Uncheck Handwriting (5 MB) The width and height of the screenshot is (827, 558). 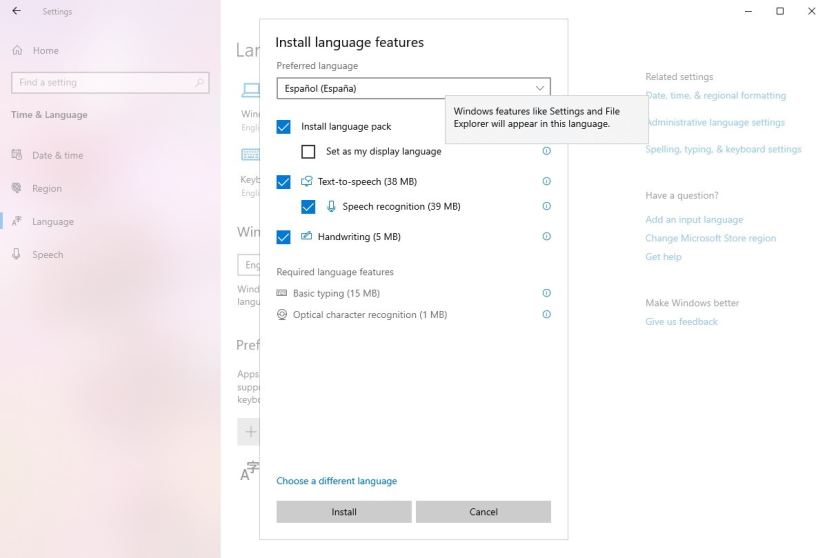[283, 237]
